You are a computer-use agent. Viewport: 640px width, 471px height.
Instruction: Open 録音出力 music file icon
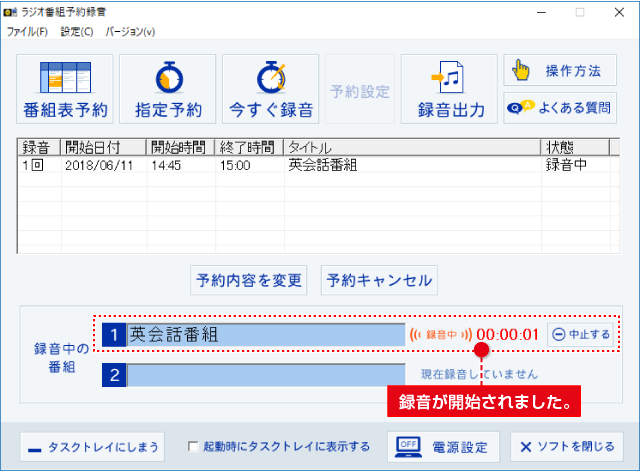point(448,77)
